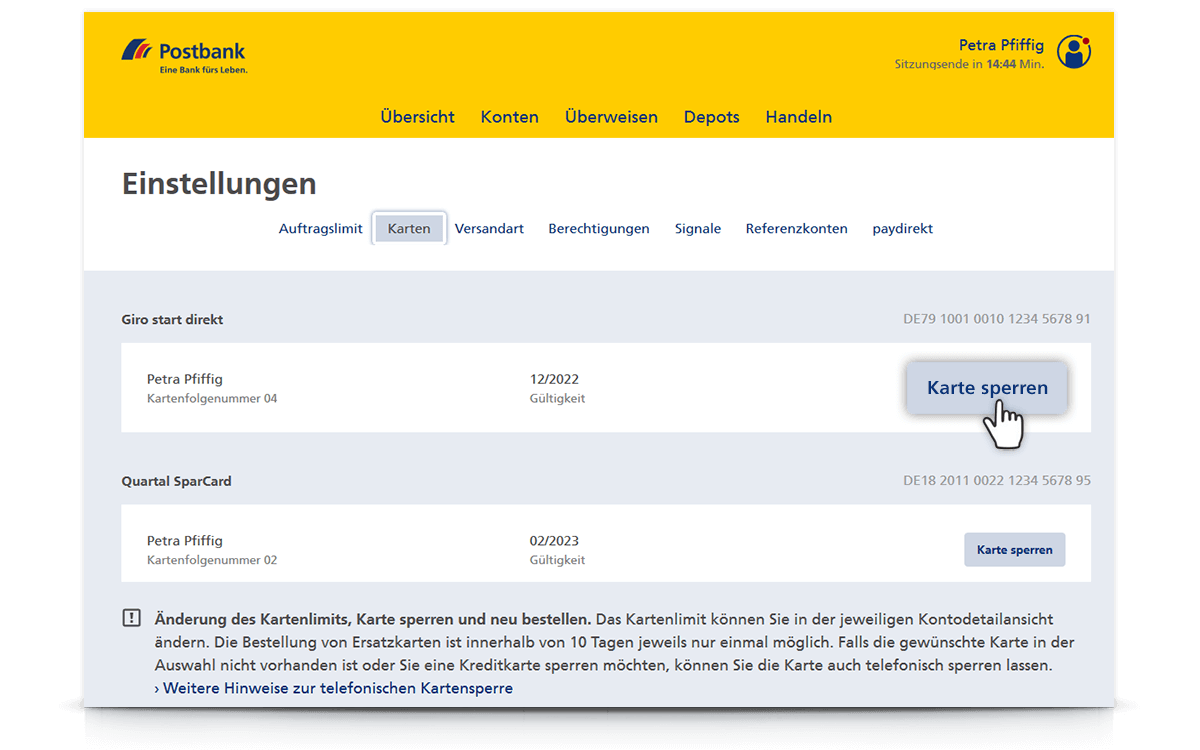Go to Konten in the main navigation

509,117
